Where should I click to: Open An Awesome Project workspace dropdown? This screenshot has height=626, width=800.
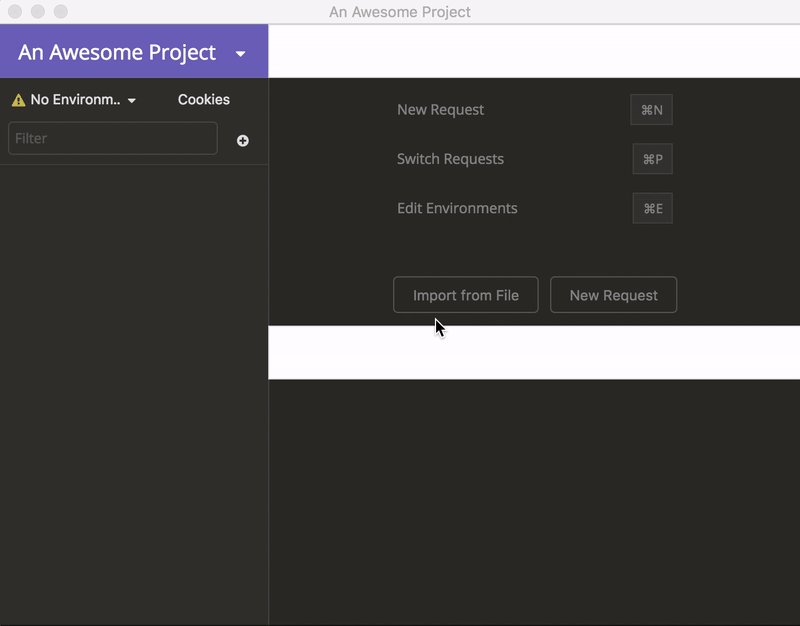tap(132, 52)
